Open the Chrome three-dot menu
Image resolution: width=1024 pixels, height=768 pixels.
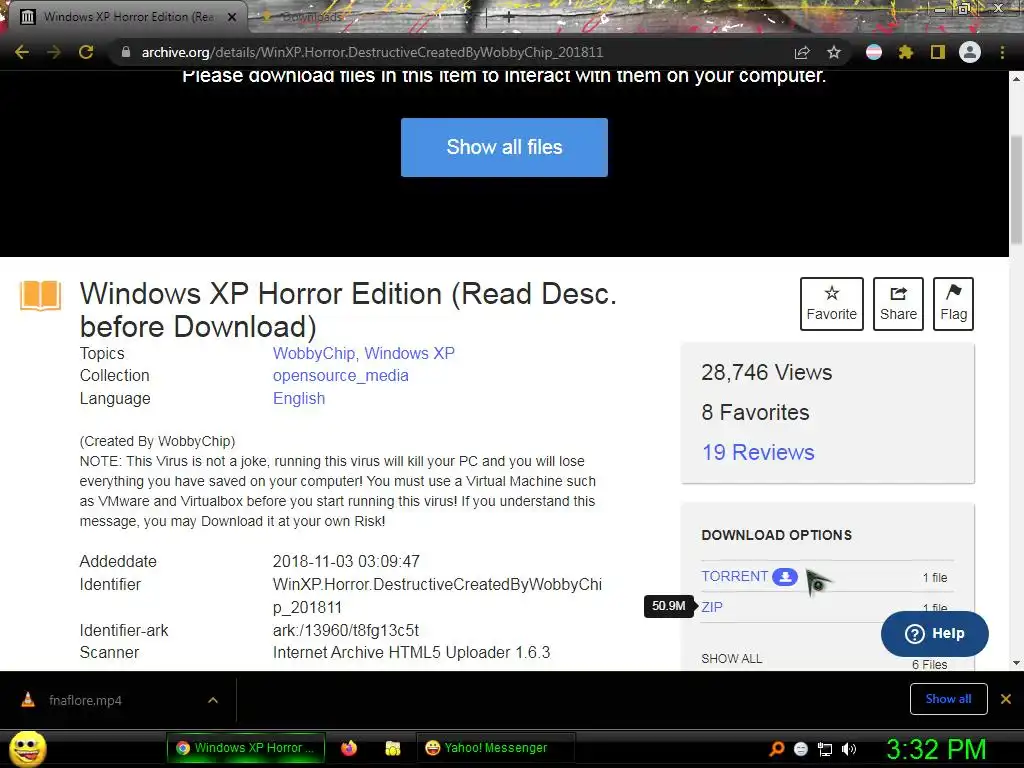1002,52
